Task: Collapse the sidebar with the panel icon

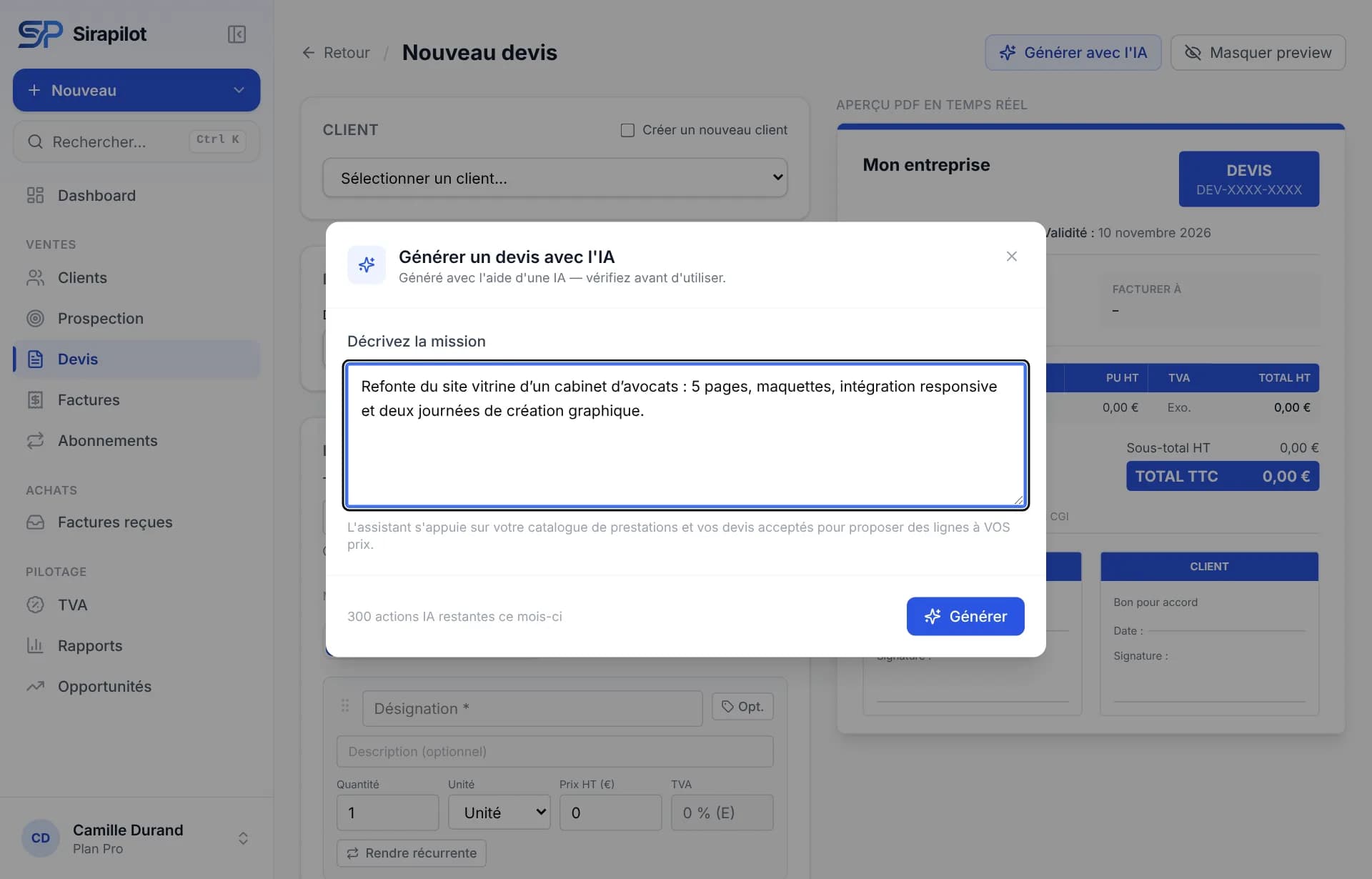Action: (237, 34)
